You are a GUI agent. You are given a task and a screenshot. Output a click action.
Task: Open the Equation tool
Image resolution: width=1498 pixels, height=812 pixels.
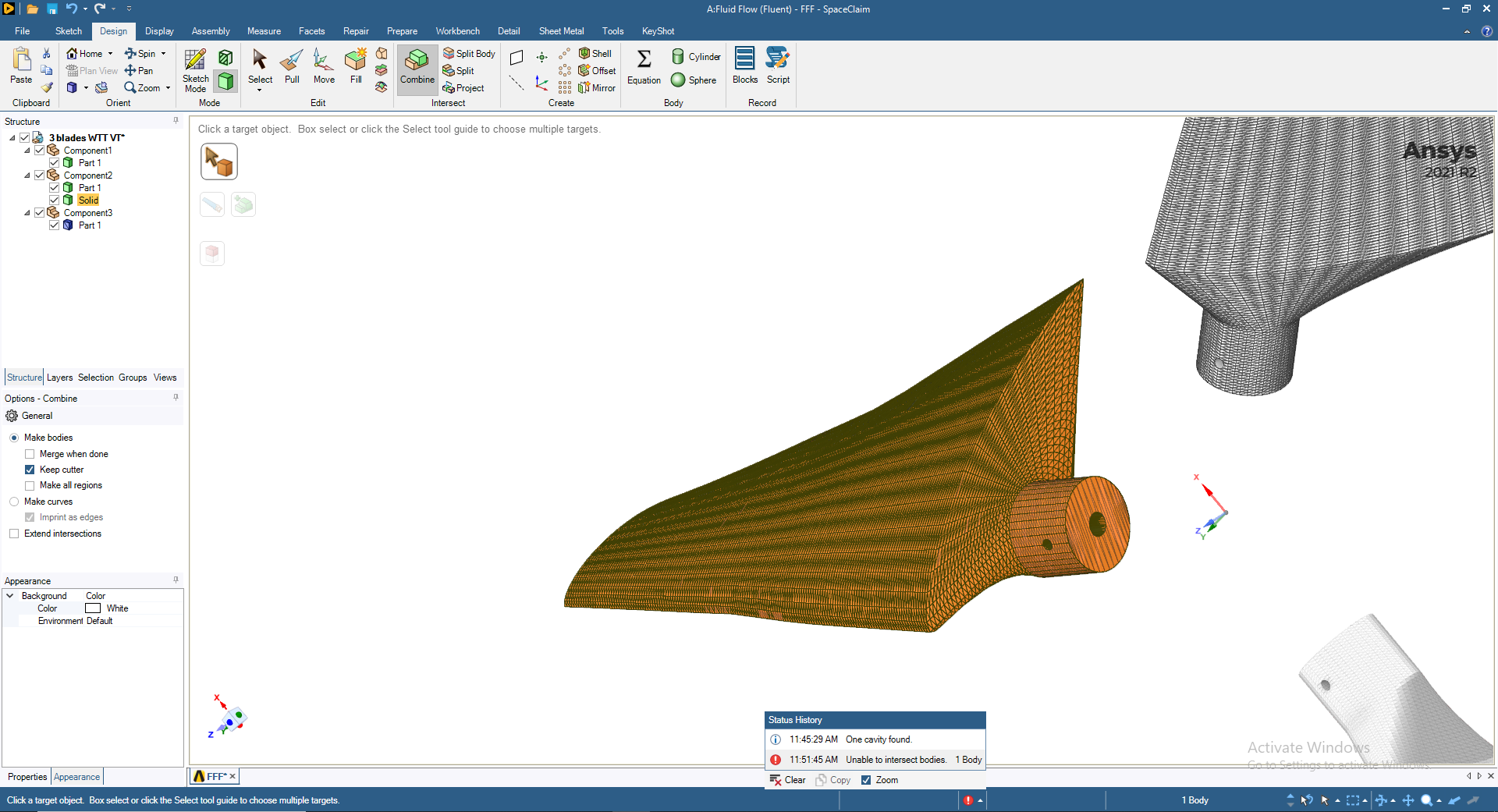tap(644, 67)
